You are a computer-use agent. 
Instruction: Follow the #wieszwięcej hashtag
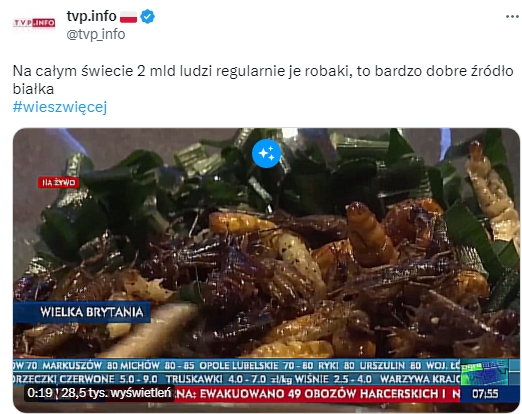tap(60, 107)
